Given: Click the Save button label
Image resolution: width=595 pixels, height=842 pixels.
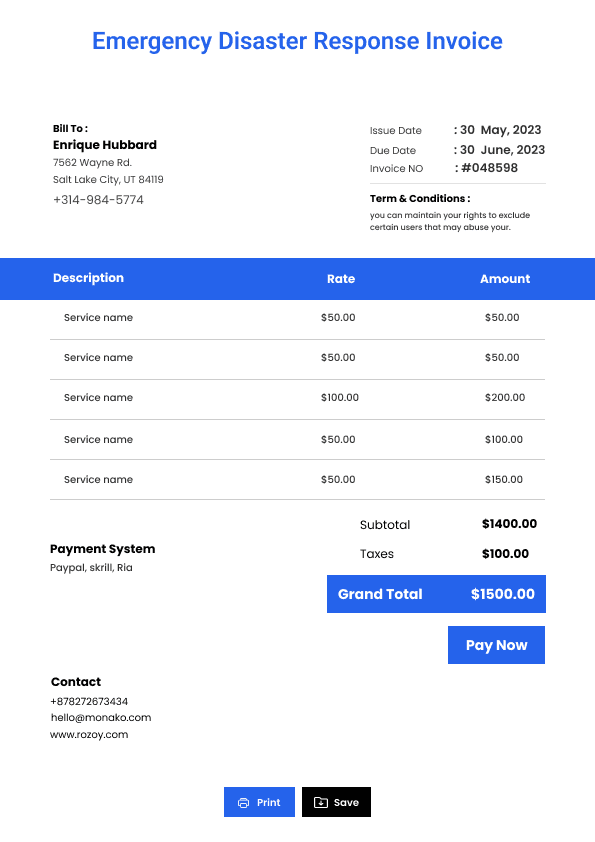Looking at the screenshot, I should 346,802.
